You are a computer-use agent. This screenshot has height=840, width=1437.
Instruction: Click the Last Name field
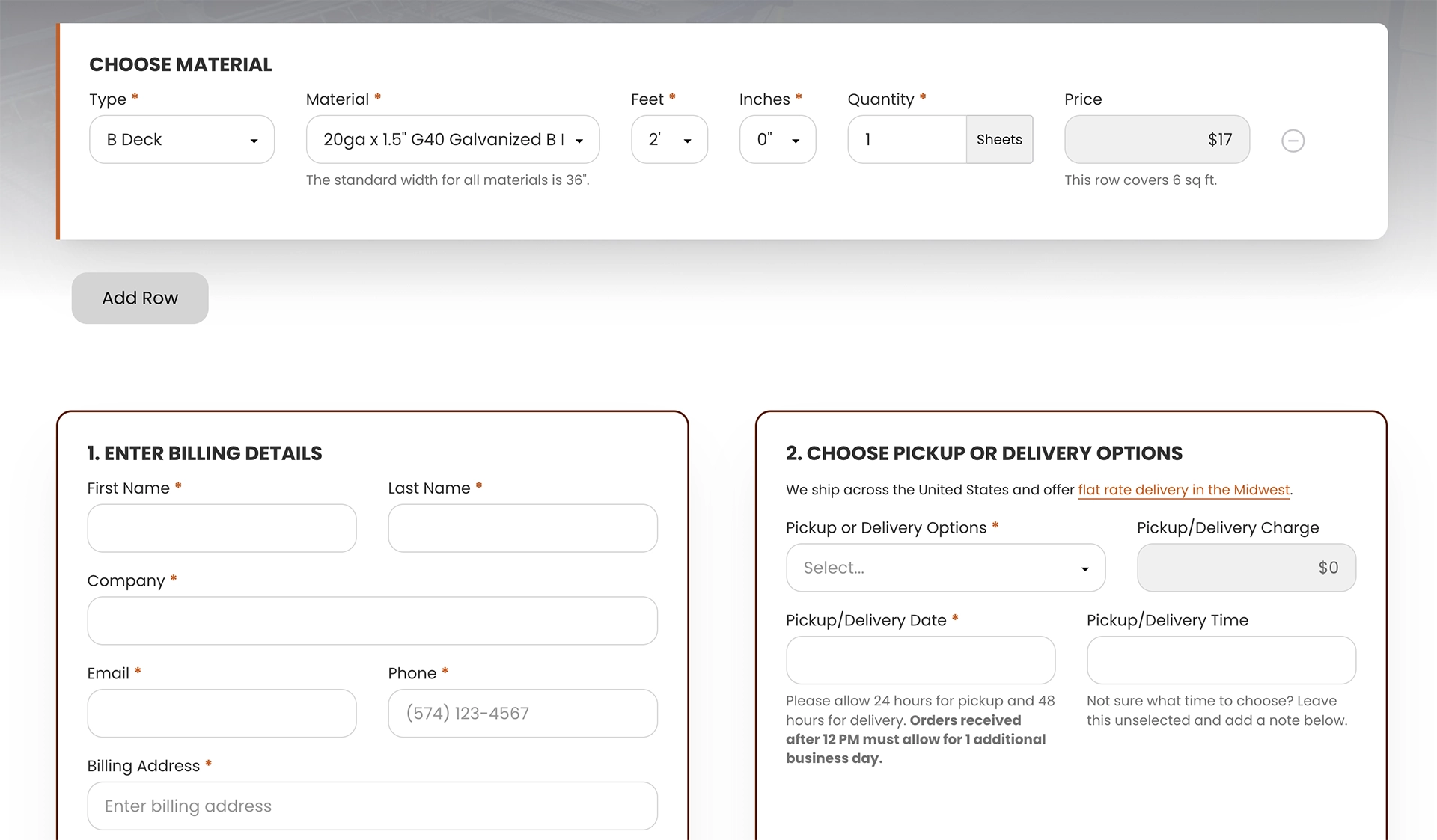pos(522,528)
